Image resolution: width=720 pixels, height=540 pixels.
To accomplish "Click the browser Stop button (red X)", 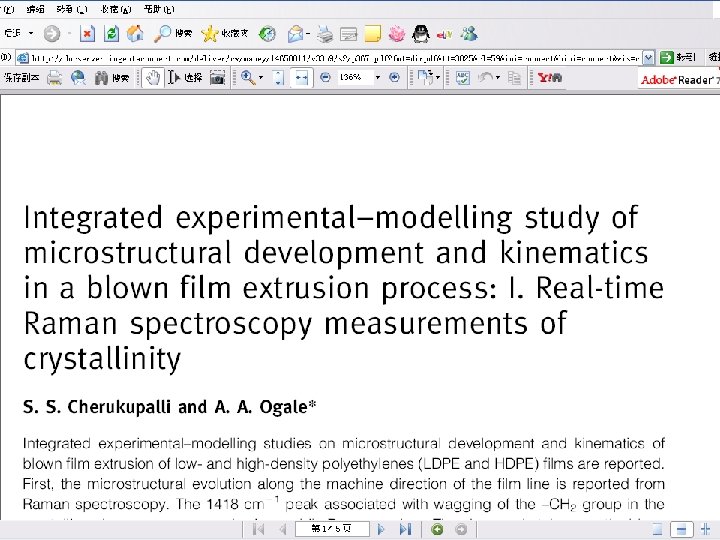I will tap(87, 34).
